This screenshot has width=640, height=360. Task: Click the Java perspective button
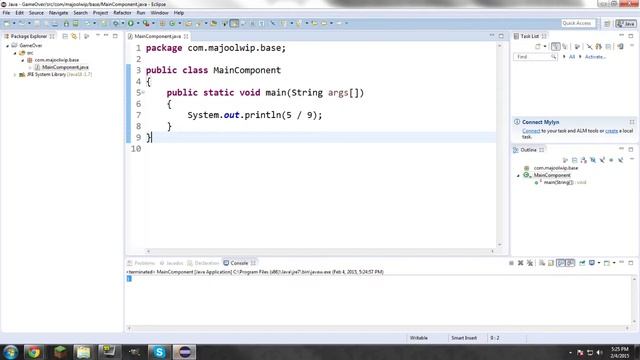pos(626,24)
